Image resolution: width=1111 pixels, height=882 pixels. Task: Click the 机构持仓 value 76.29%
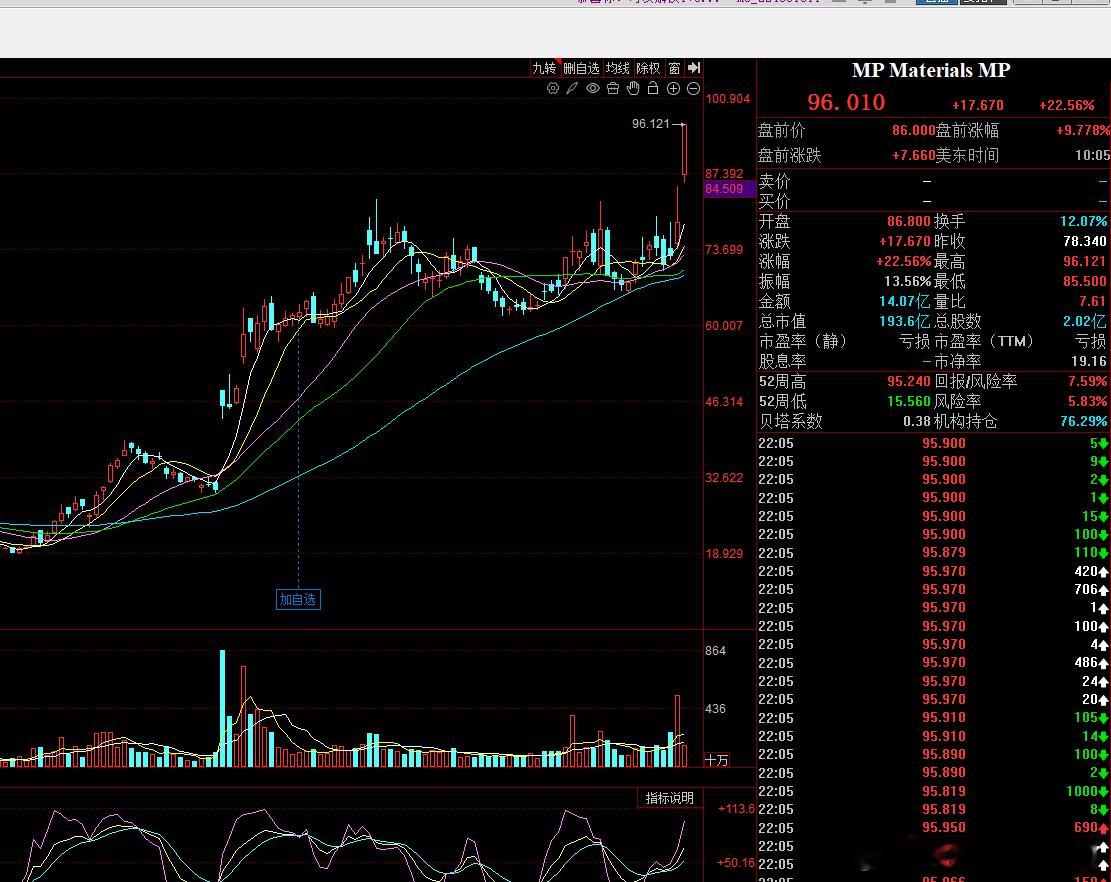[1083, 421]
